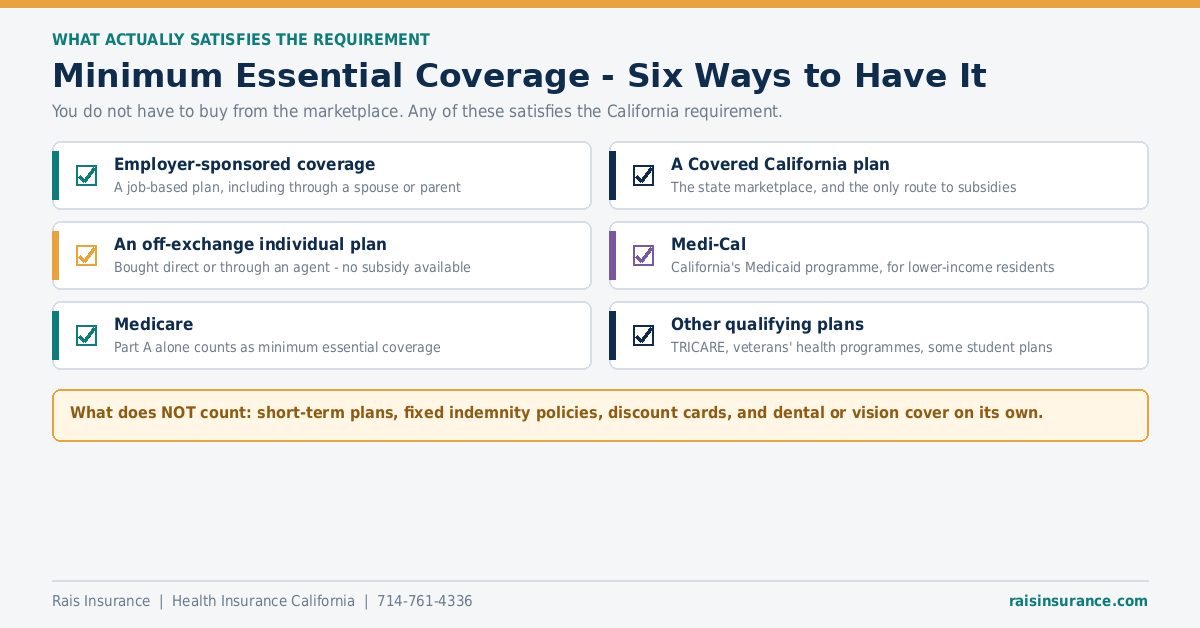Click the off-exchange no subsidy description
1200x628 pixels.
(x=292, y=268)
